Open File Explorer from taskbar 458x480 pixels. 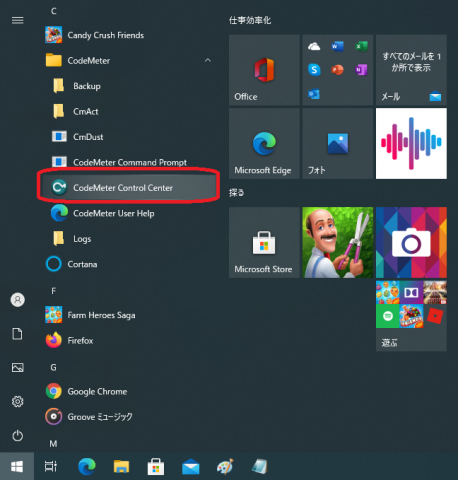click(121, 466)
